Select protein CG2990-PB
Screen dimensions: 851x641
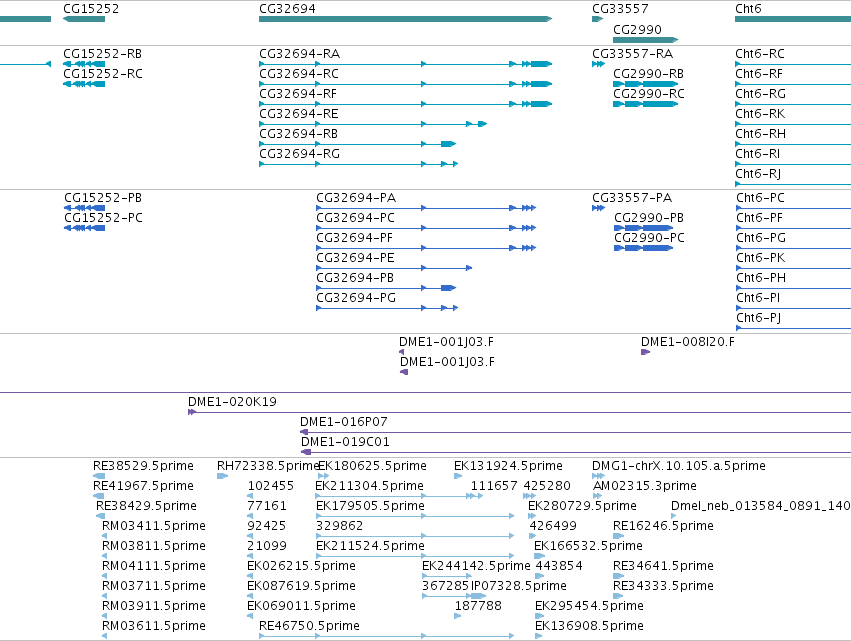pyautogui.click(x=649, y=218)
